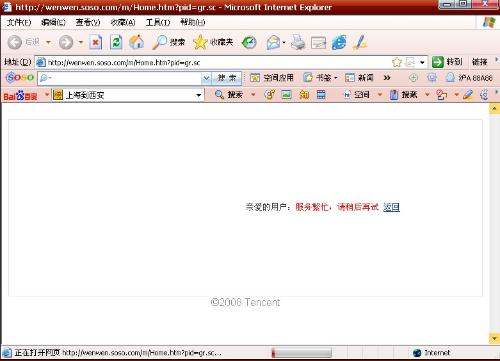Click the 返回 return link
The width and height of the screenshot is (500, 361).
coord(391,207)
